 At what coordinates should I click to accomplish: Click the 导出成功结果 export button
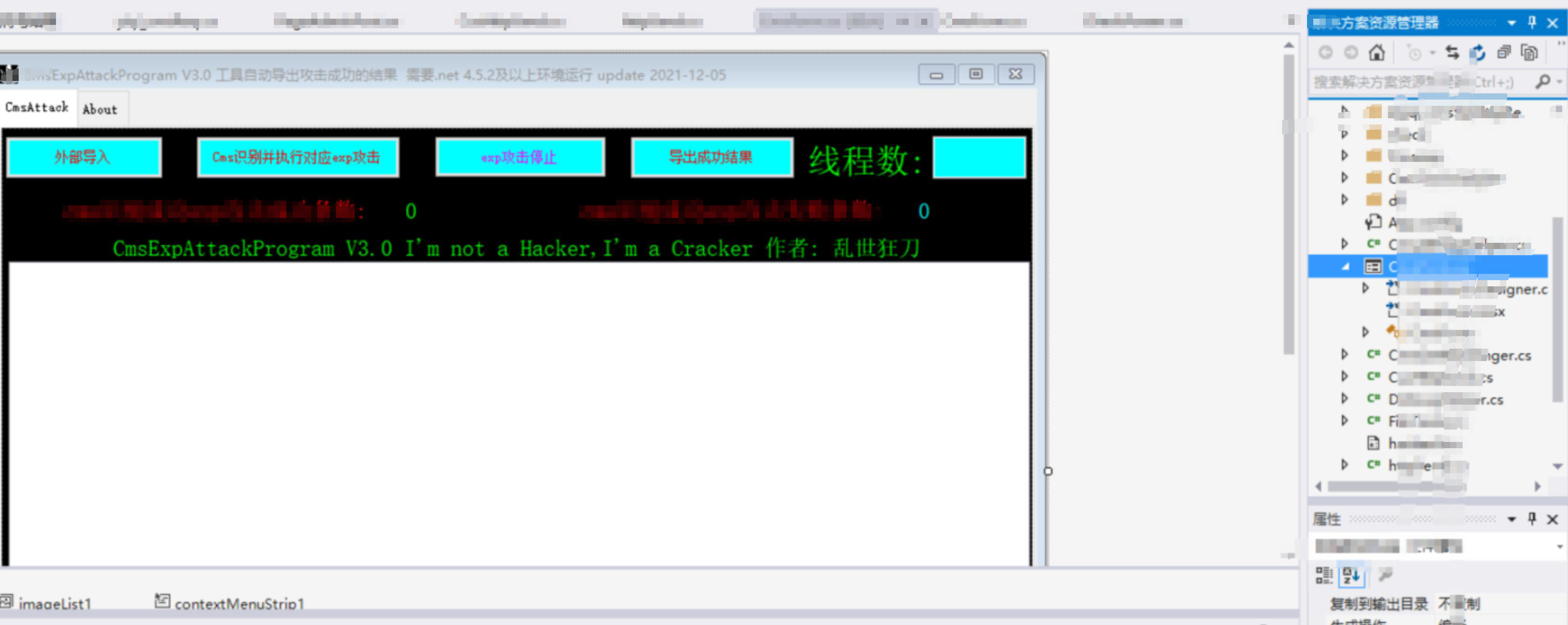(710, 157)
